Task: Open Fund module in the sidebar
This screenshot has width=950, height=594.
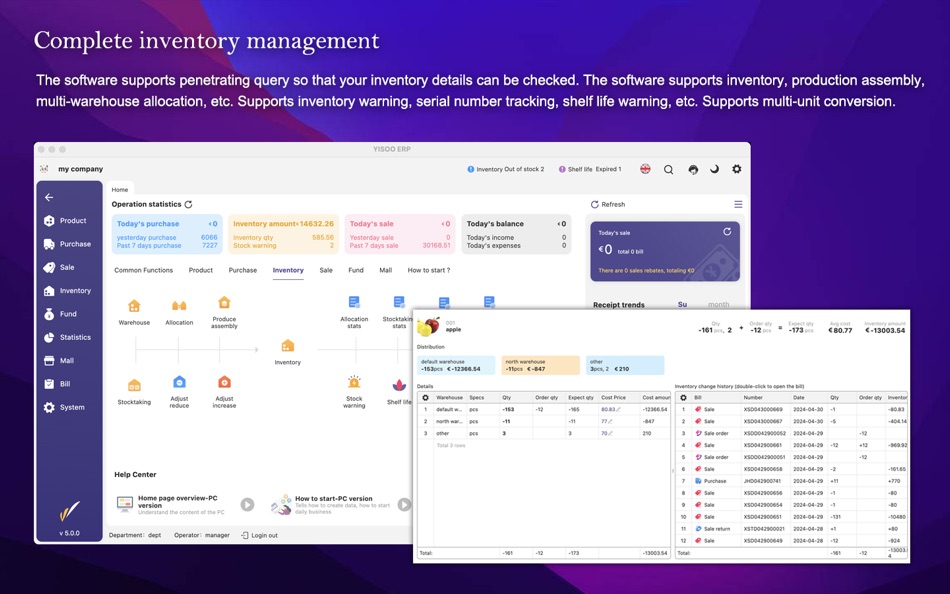Action: [61, 314]
